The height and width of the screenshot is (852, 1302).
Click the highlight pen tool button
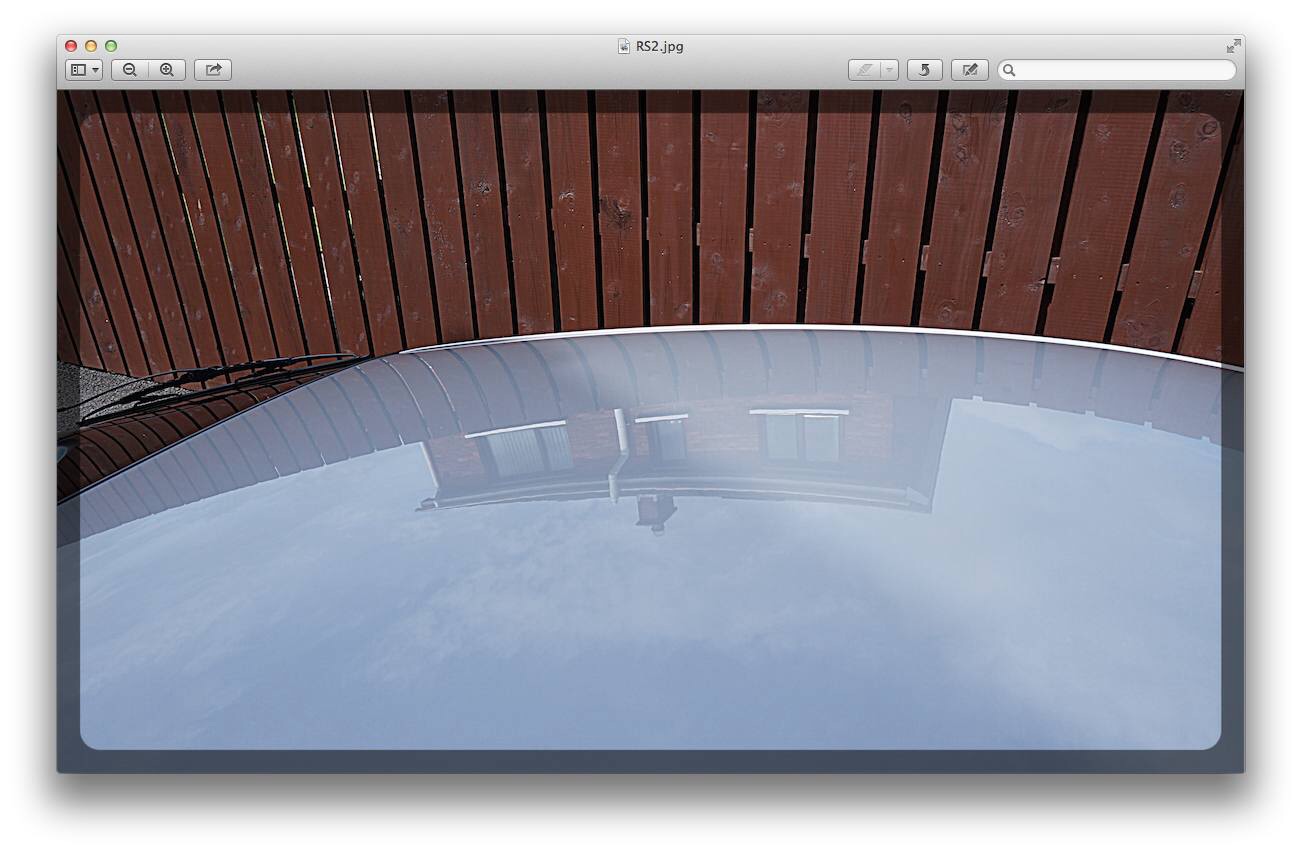[865, 70]
